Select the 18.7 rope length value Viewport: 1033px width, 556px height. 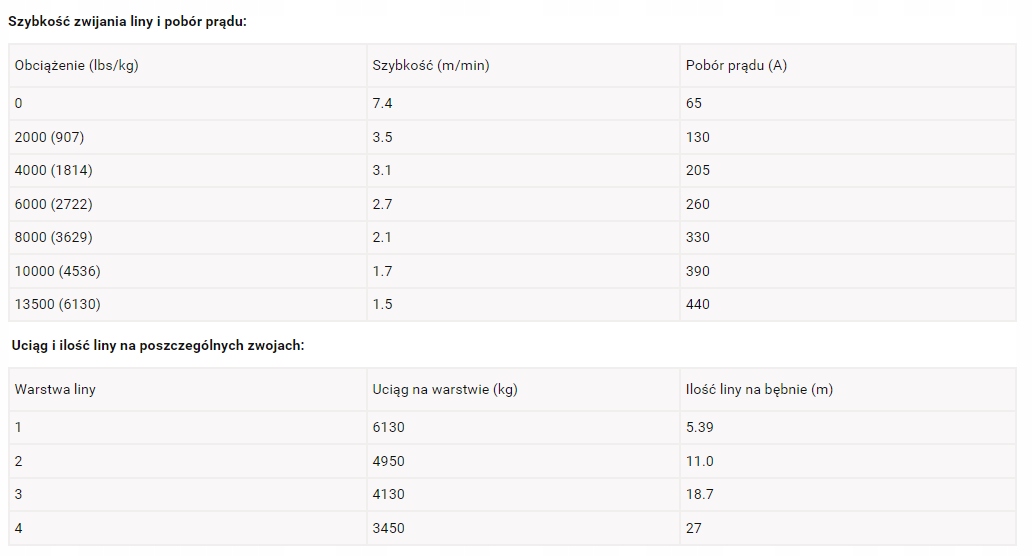pos(700,494)
